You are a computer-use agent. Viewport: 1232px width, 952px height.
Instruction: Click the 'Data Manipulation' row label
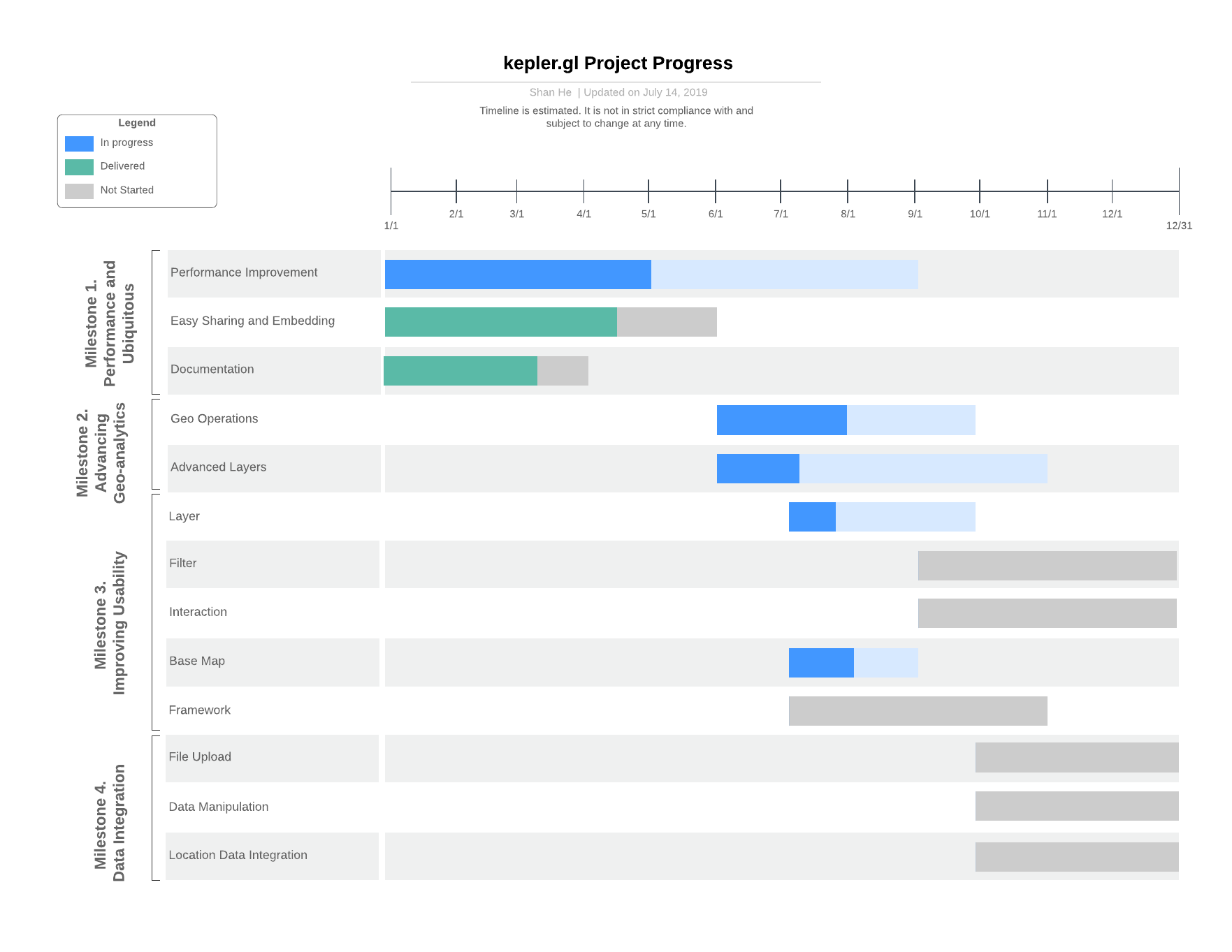click(x=219, y=807)
